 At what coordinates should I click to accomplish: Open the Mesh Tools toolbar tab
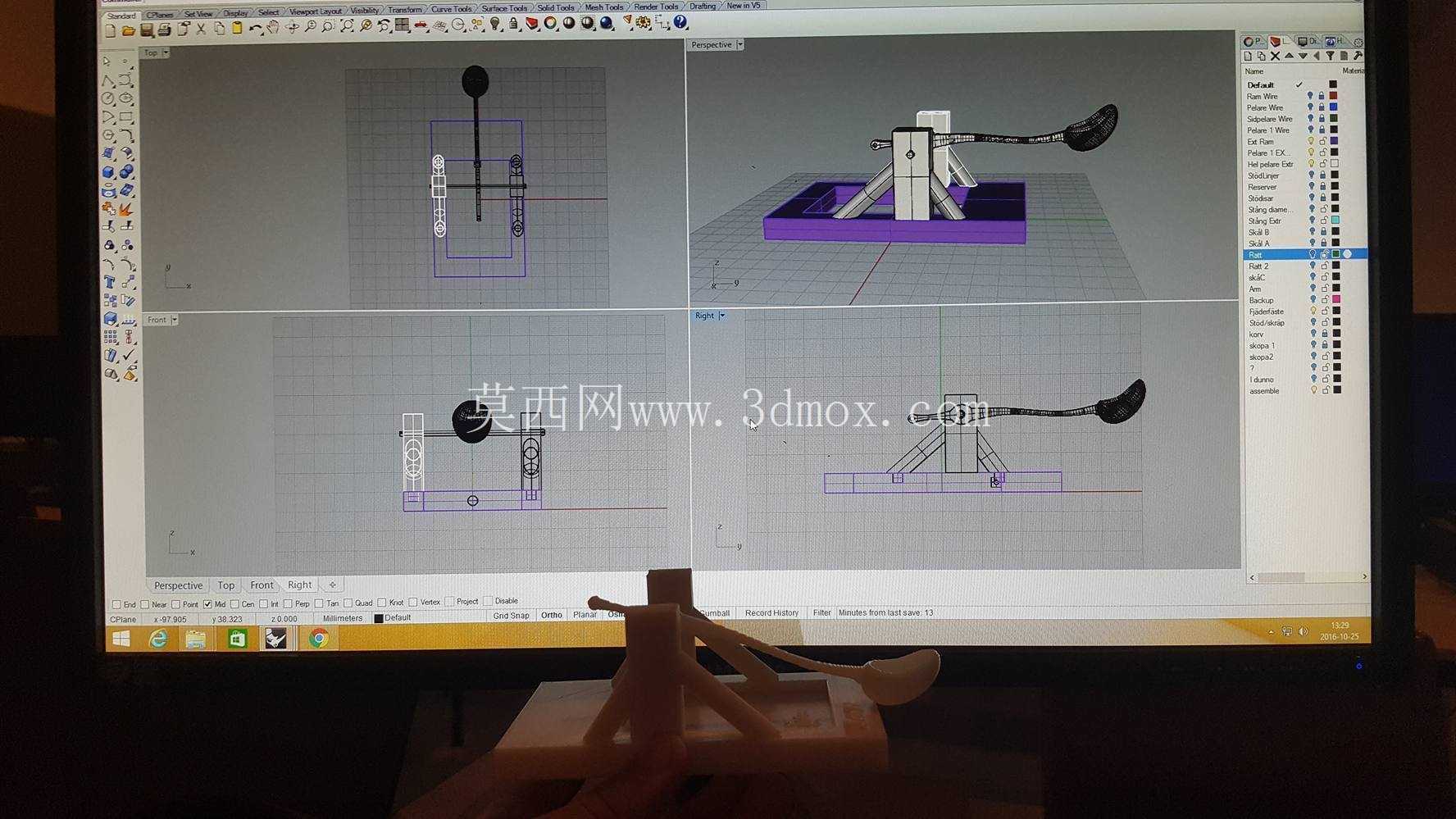coord(604,7)
